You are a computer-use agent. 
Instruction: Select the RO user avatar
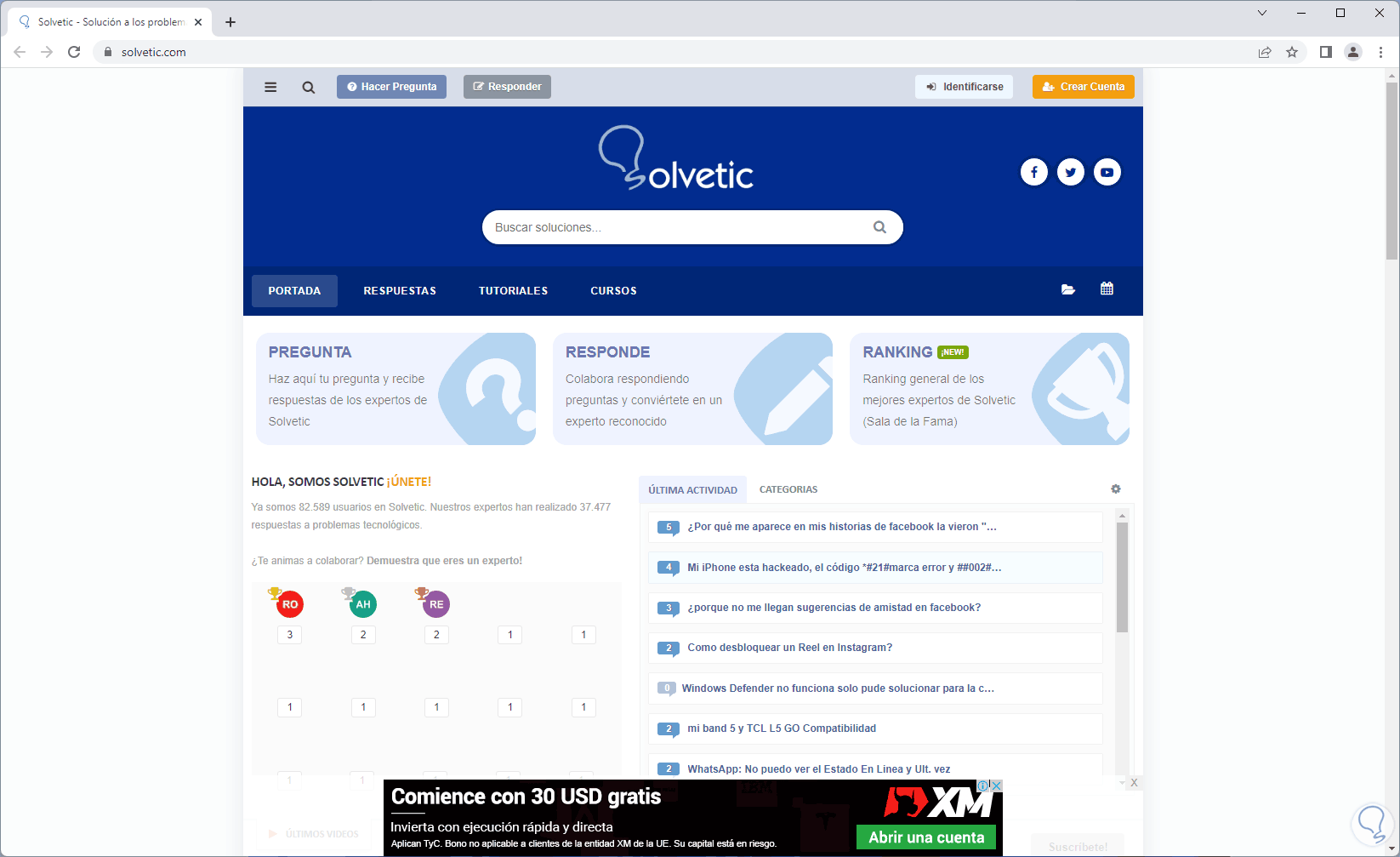tap(290, 604)
